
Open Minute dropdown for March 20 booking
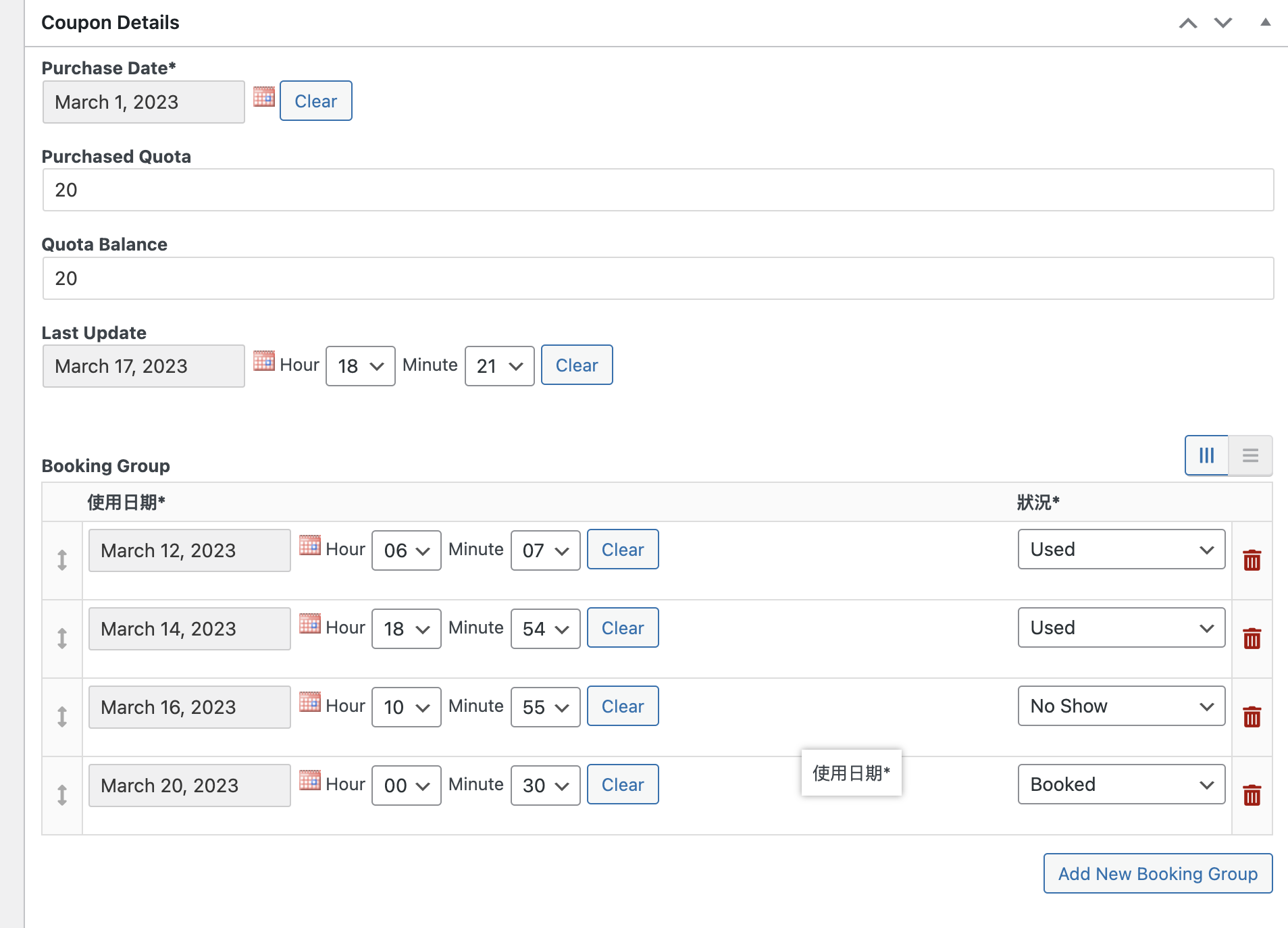click(546, 785)
